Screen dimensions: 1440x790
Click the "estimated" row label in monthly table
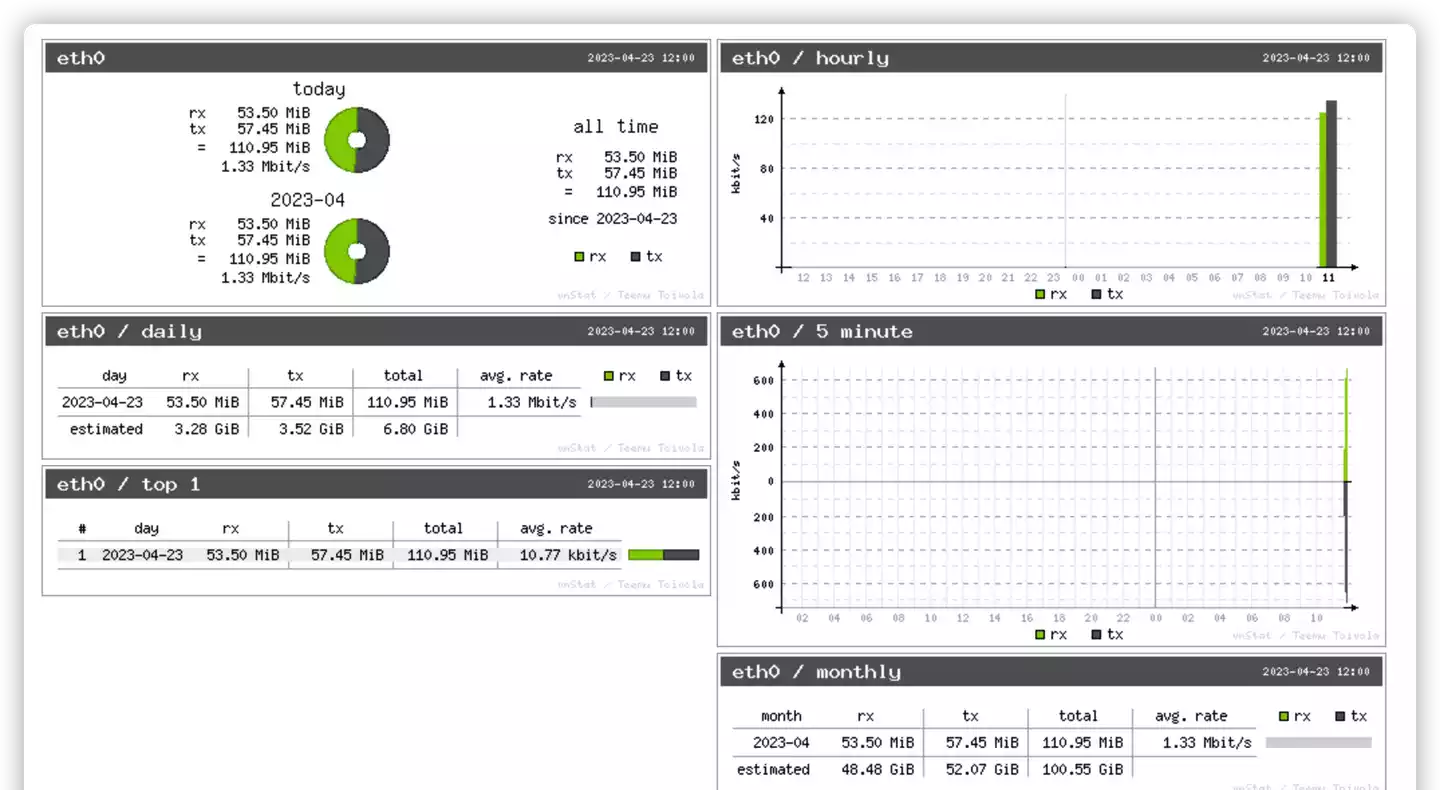pyautogui.click(x=773, y=769)
